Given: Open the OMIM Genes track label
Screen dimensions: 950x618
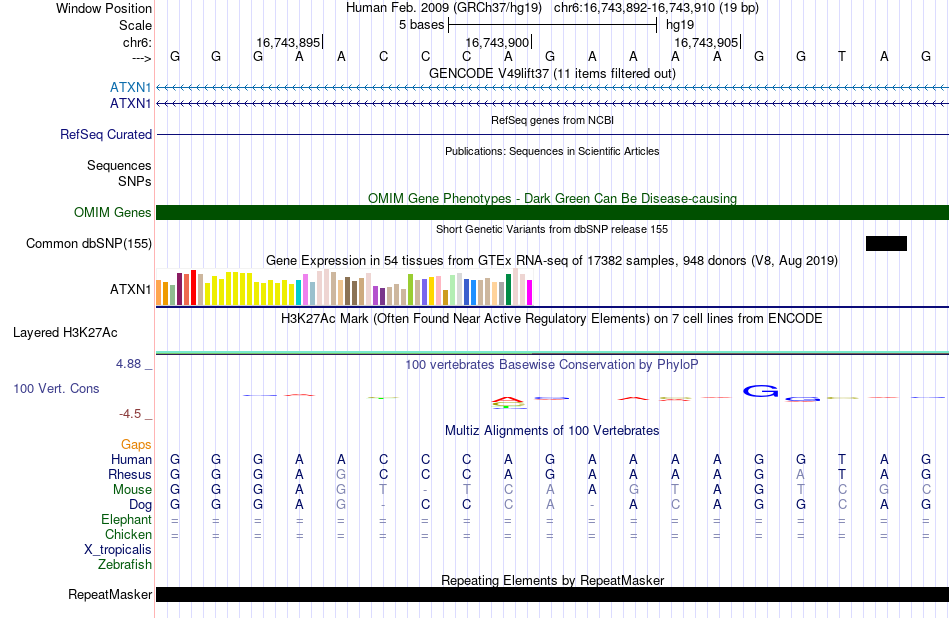Looking at the screenshot, I should 112,213.
